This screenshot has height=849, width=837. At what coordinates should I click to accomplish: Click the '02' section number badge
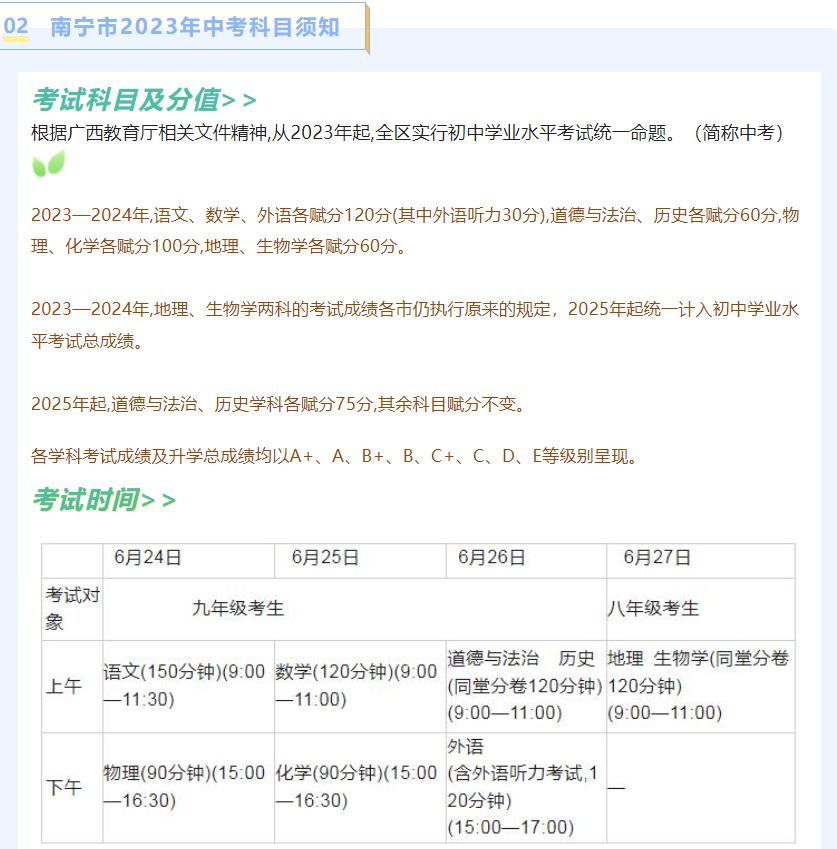(16, 26)
